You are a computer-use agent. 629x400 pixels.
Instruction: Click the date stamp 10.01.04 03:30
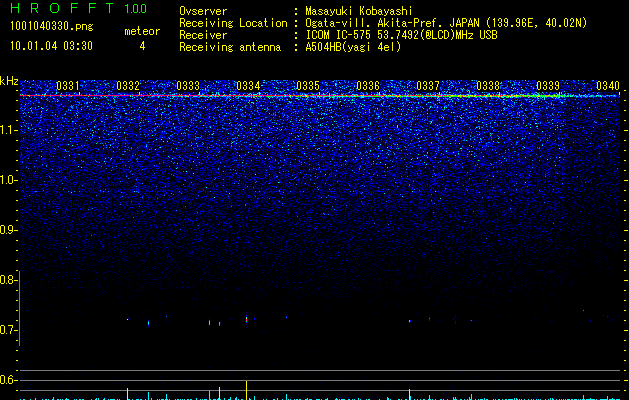(x=51, y=46)
